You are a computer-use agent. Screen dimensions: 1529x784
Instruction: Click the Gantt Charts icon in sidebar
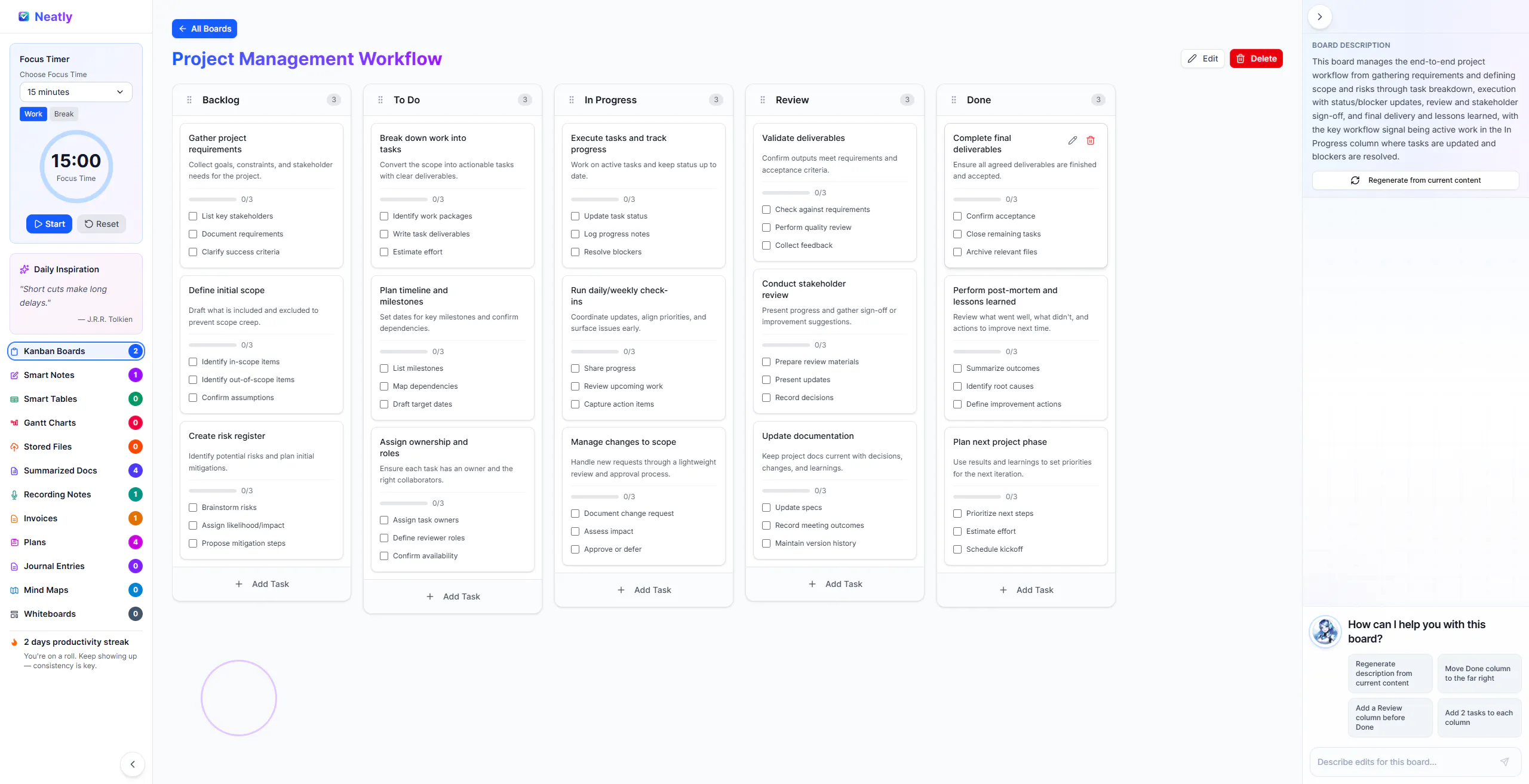14,423
